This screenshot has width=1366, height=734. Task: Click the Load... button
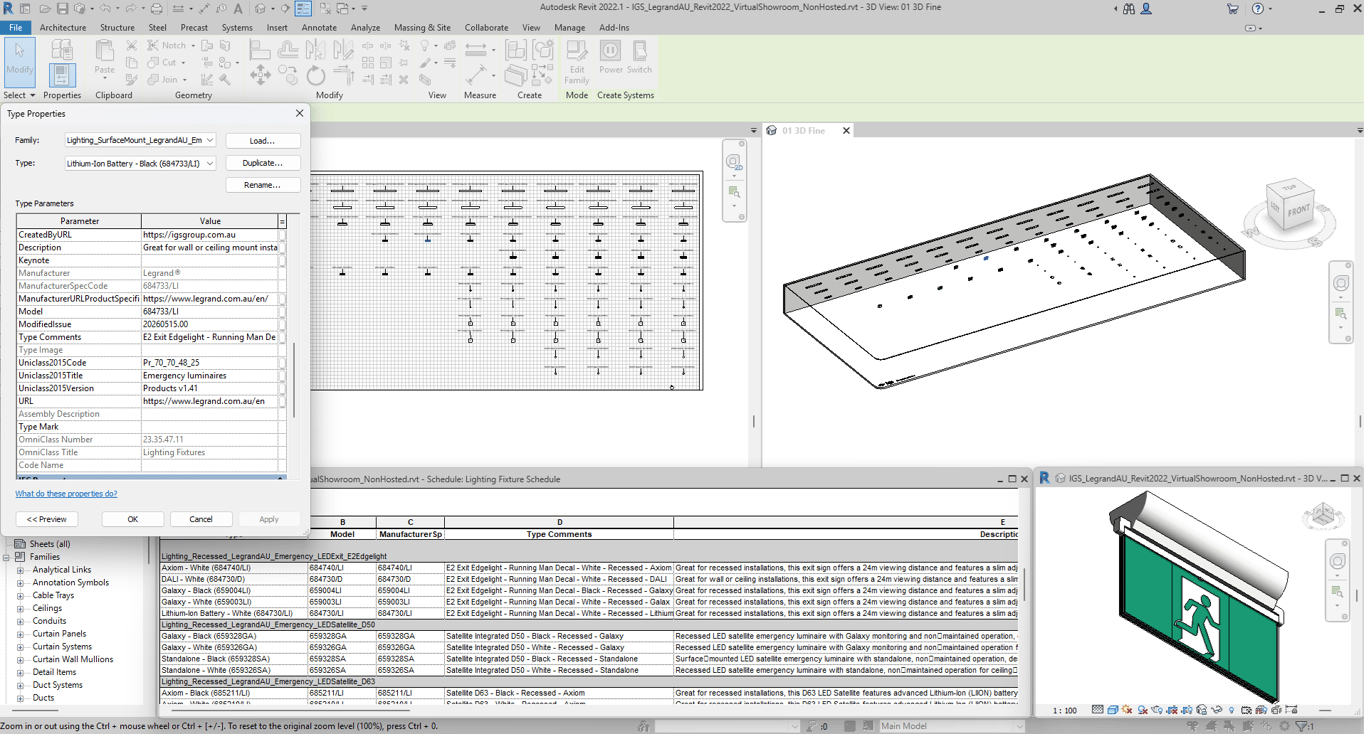click(x=262, y=141)
